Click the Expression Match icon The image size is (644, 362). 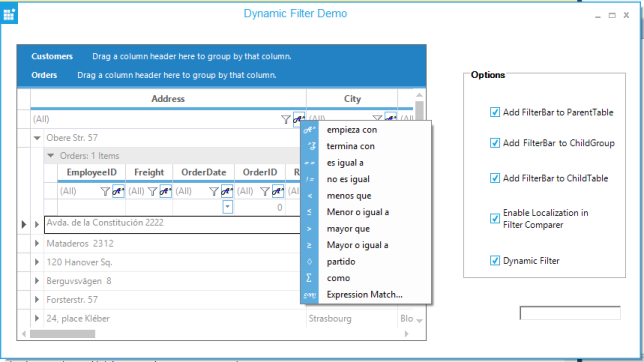(310, 295)
